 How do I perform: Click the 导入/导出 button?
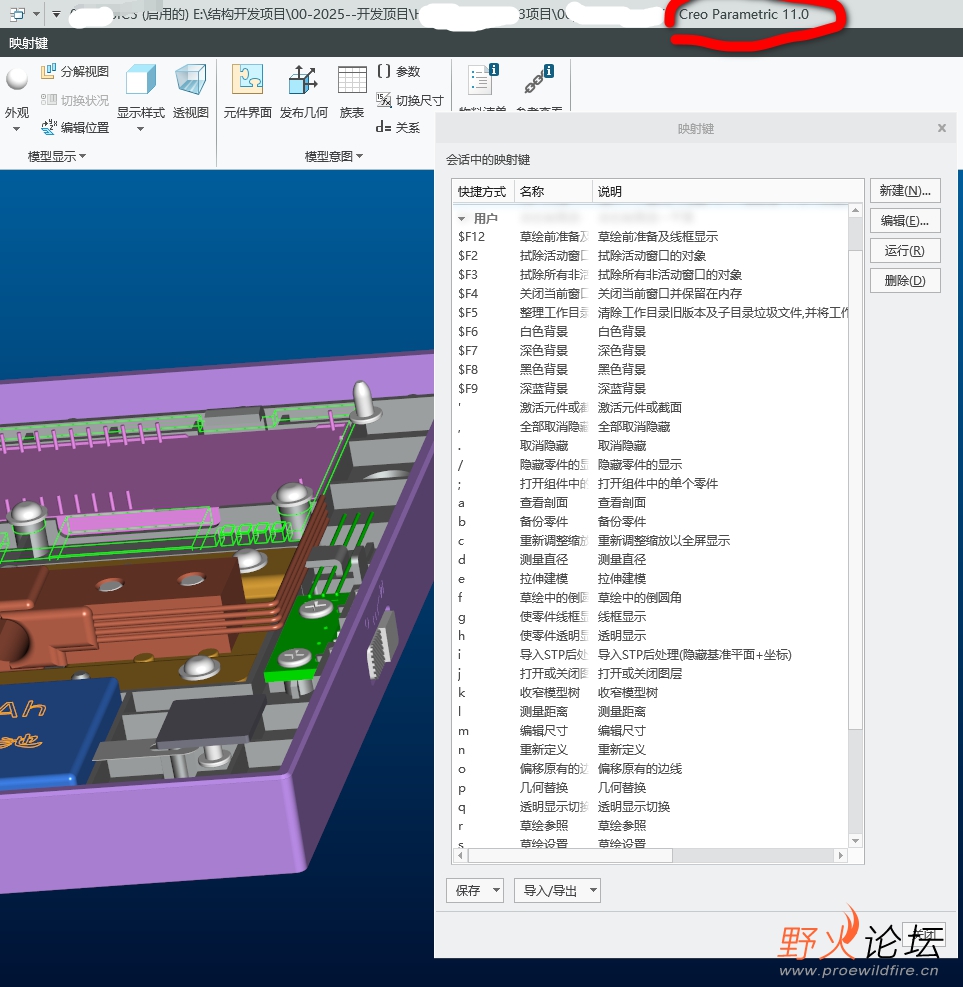point(550,891)
